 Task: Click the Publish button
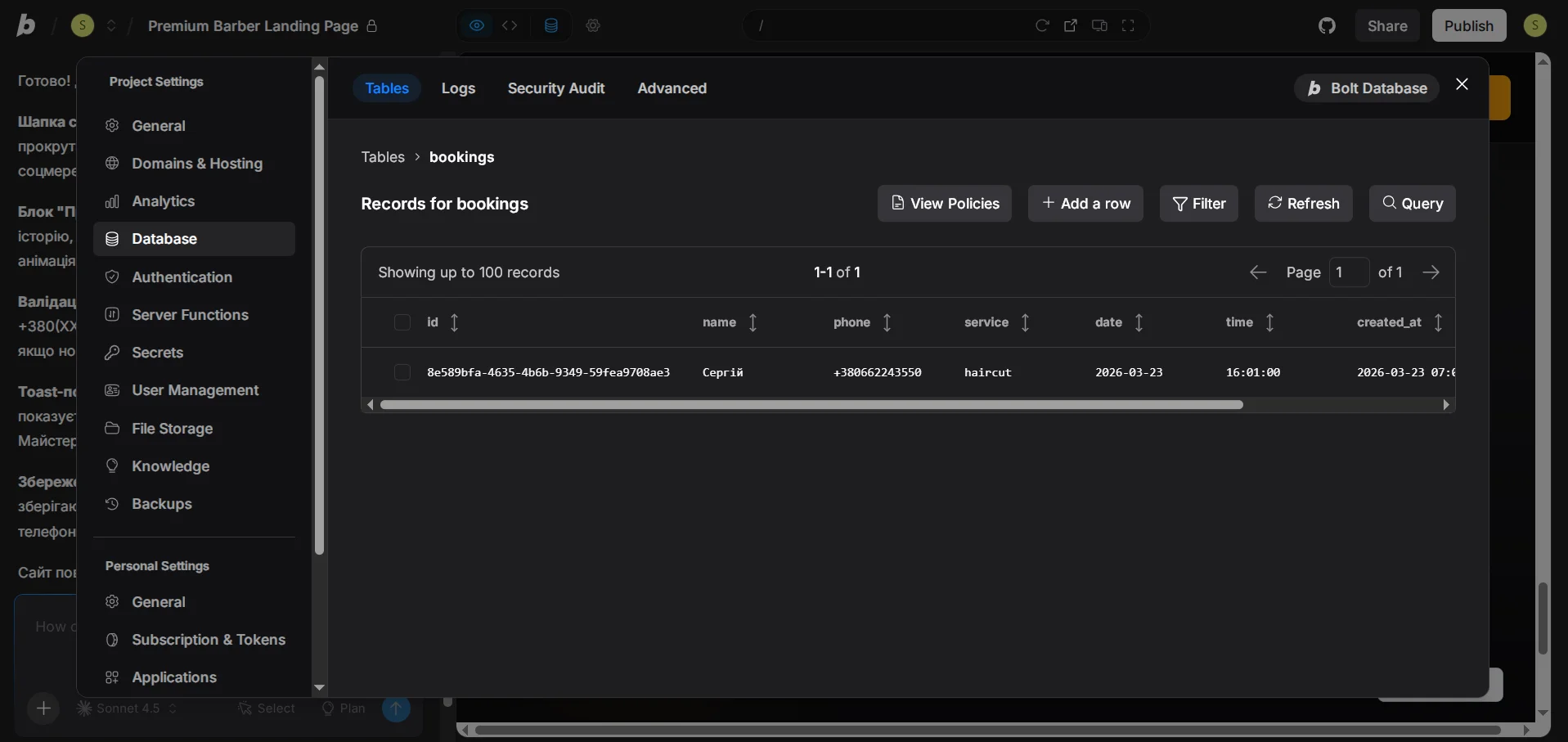pos(1468,25)
